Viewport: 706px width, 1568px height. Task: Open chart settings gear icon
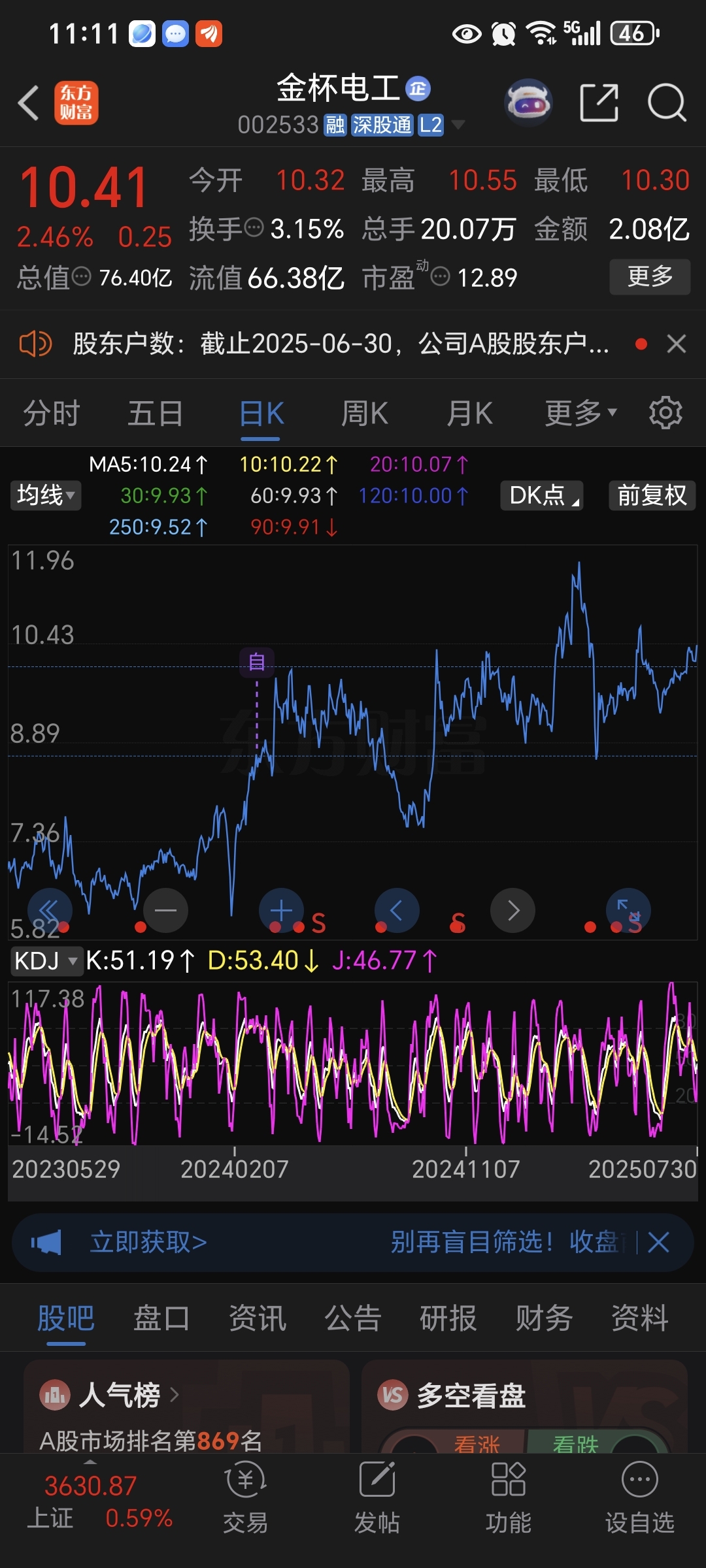[x=665, y=413]
